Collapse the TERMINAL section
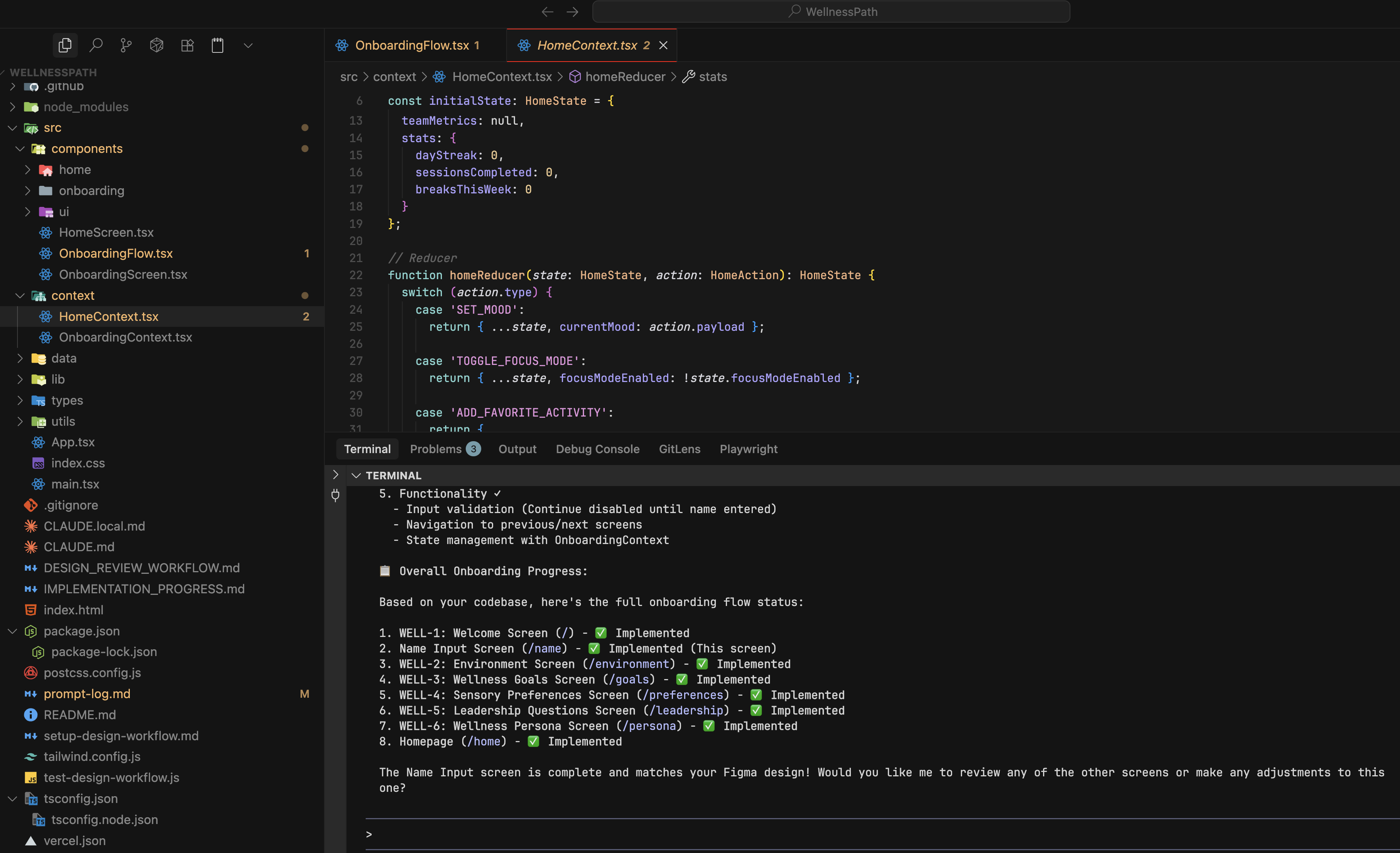The width and height of the screenshot is (1400, 853). (356, 476)
